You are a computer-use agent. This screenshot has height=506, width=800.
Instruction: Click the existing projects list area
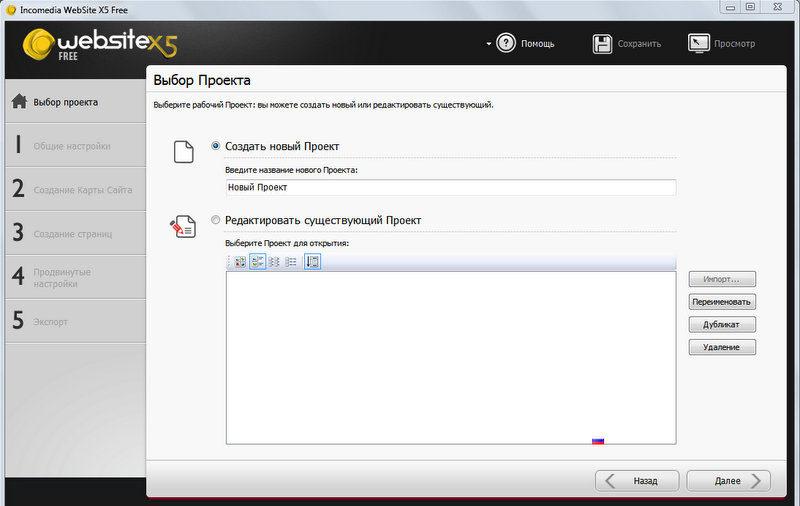pos(451,358)
